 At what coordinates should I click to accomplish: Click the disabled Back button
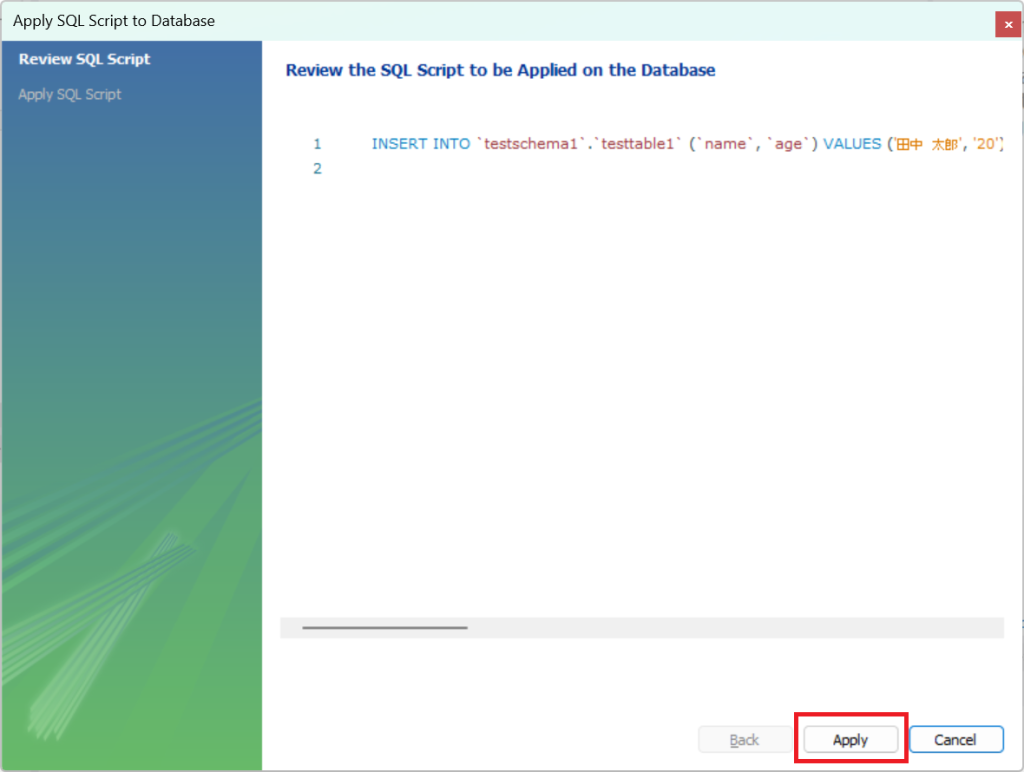pyautogui.click(x=744, y=739)
